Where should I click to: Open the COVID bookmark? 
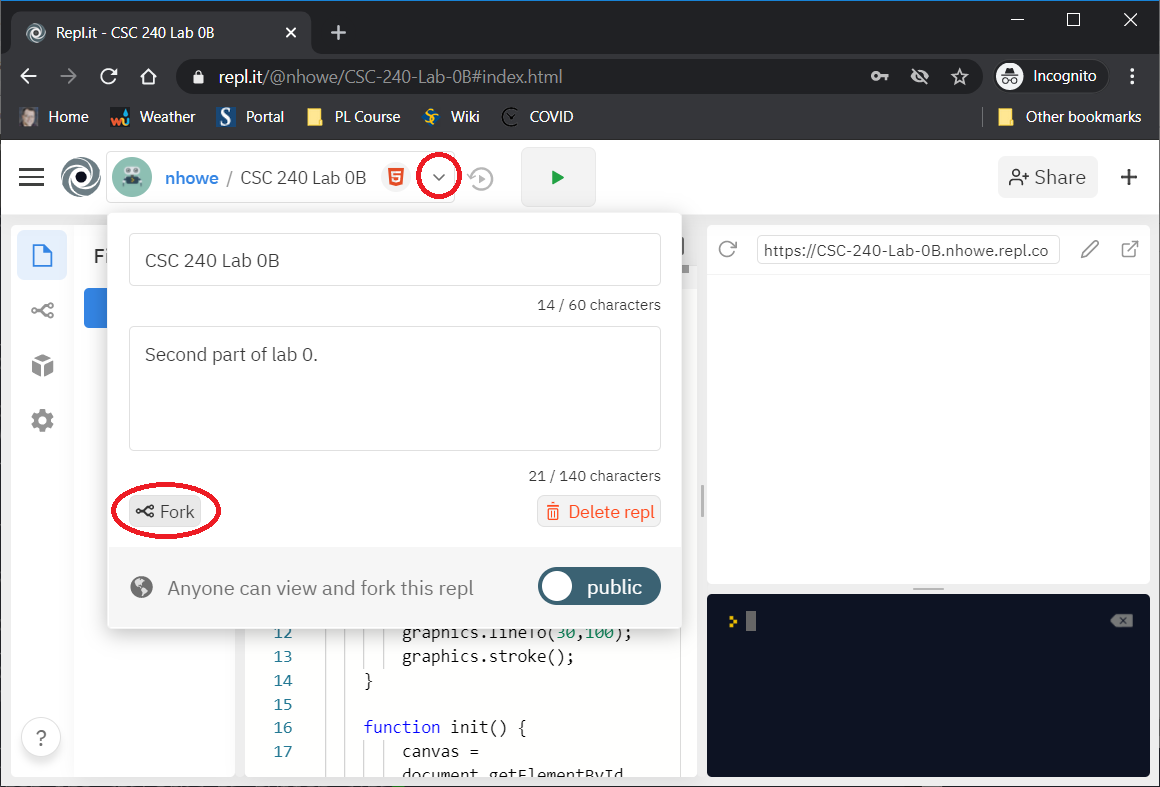click(x=537, y=117)
